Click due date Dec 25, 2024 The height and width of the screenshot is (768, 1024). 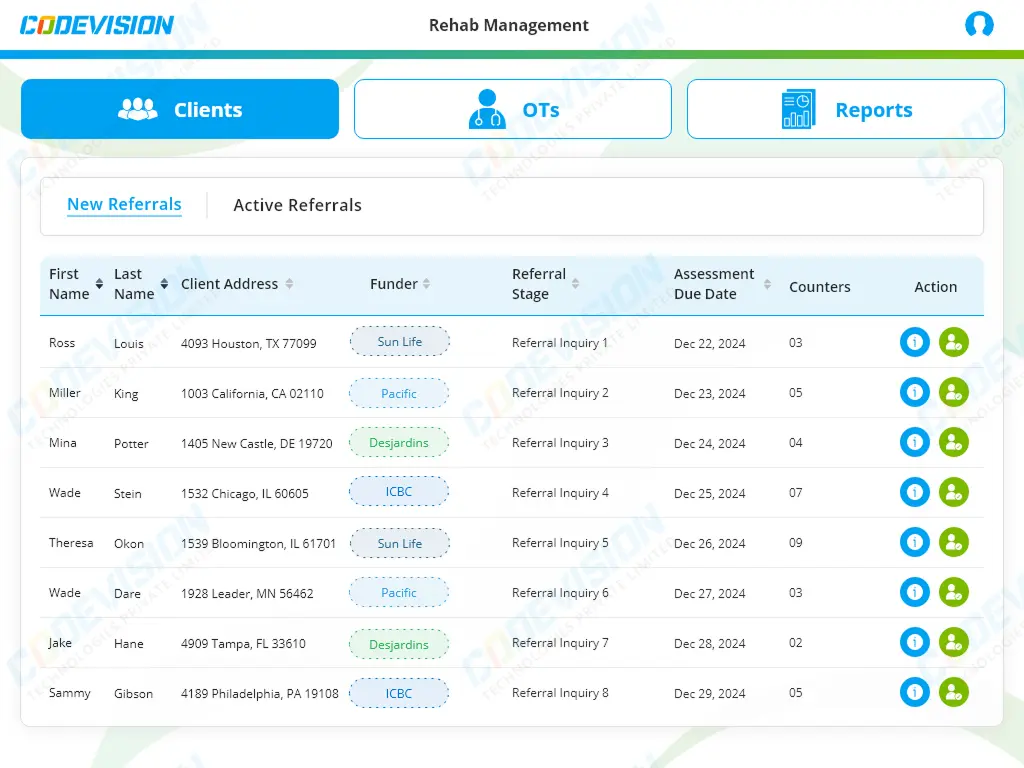(x=709, y=494)
